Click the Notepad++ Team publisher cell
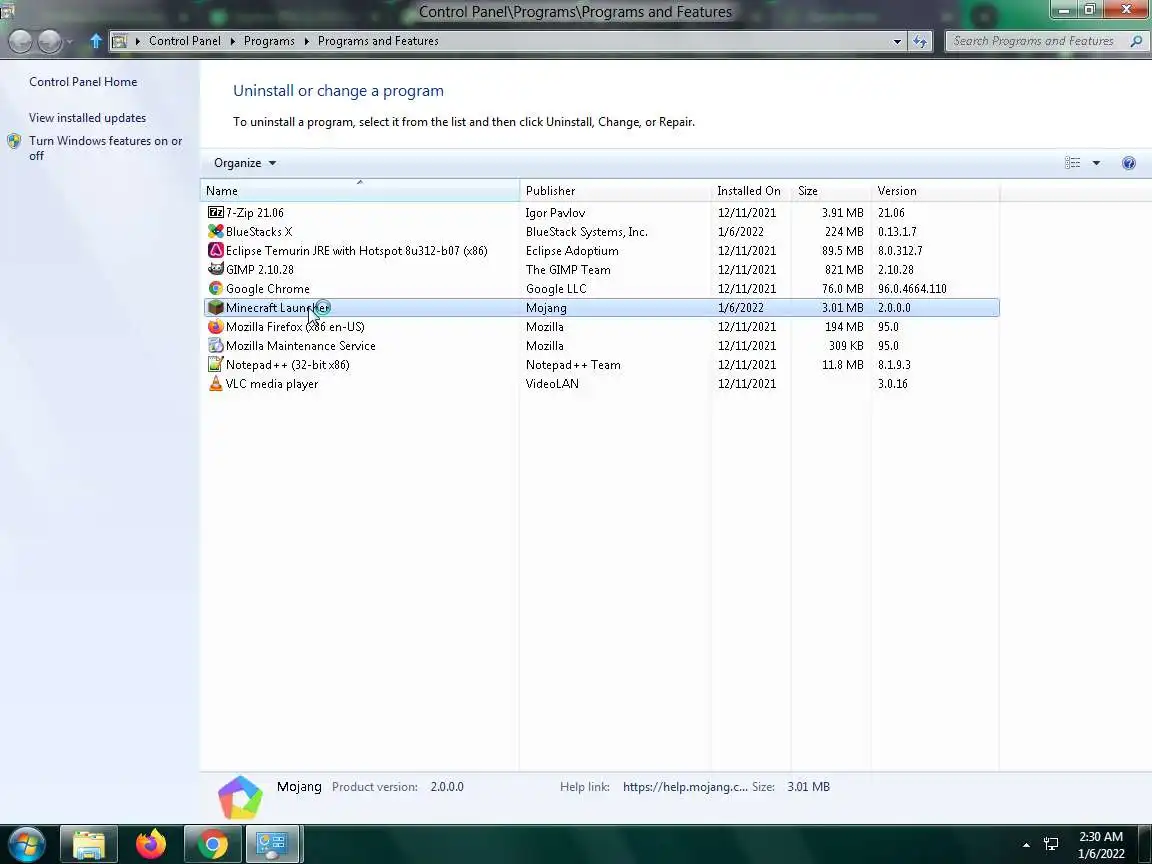 (573, 364)
